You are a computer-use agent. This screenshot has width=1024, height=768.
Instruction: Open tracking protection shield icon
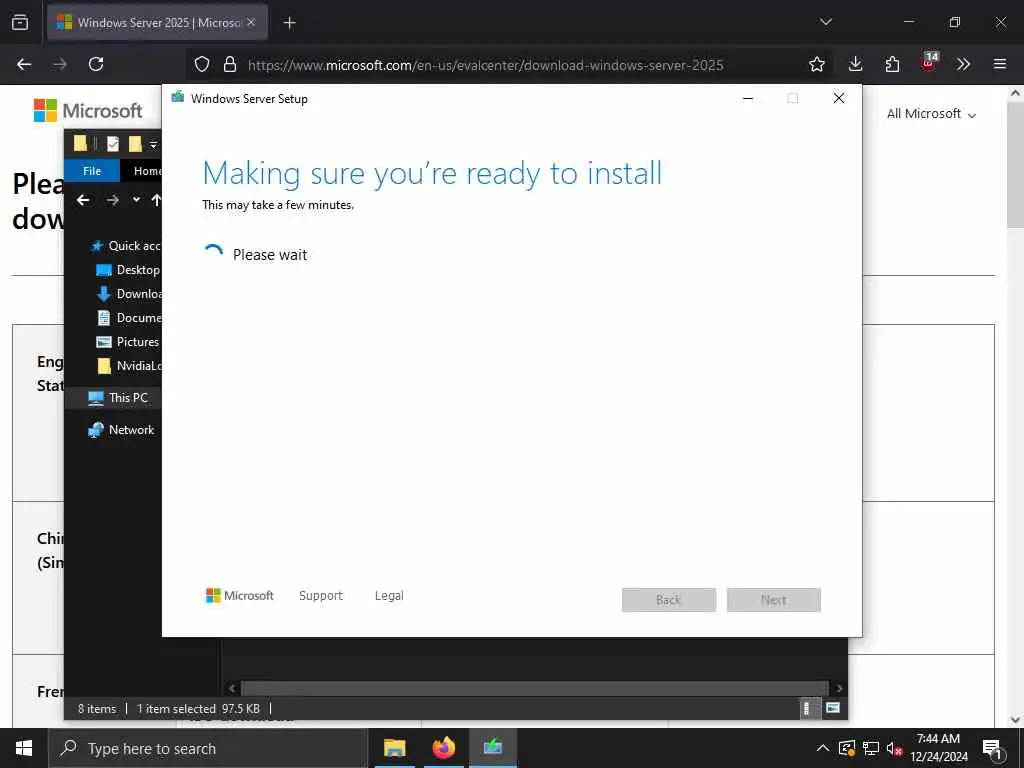[x=202, y=64]
